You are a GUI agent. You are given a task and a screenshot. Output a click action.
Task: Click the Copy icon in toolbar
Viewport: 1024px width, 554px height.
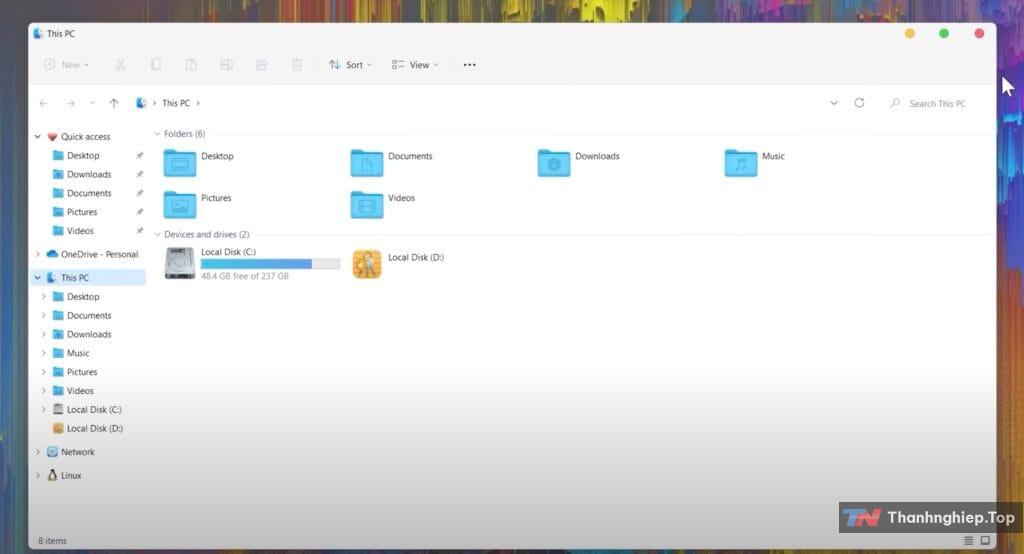coord(155,65)
